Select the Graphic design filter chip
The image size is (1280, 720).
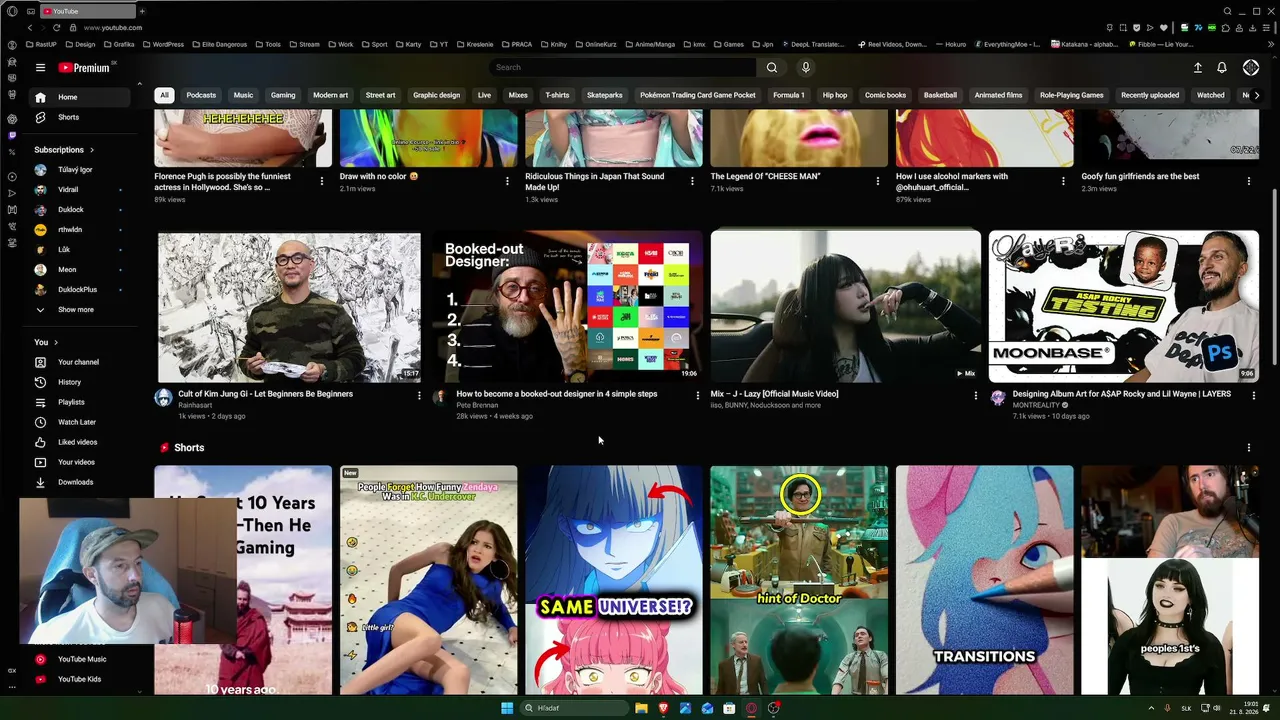pos(437,95)
